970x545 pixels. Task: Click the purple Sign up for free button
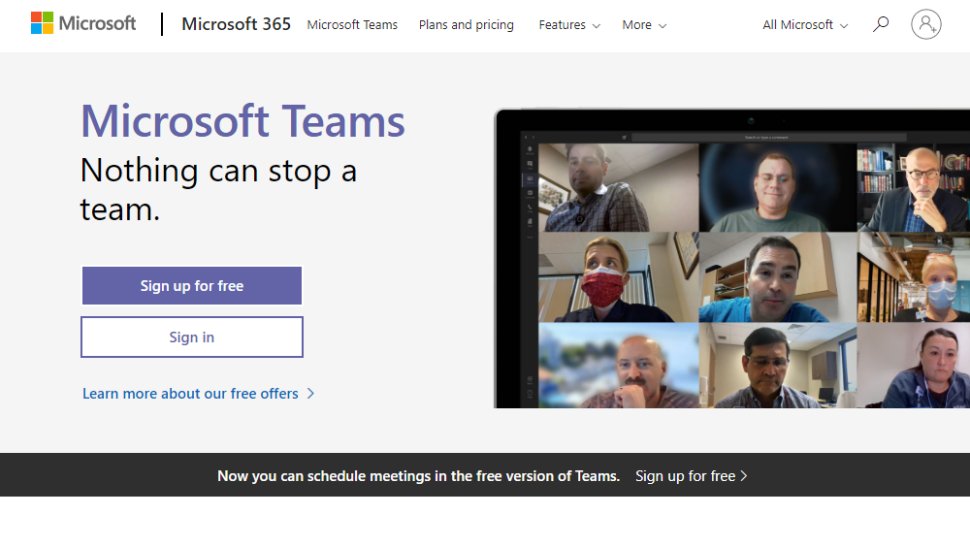pyautogui.click(x=192, y=286)
